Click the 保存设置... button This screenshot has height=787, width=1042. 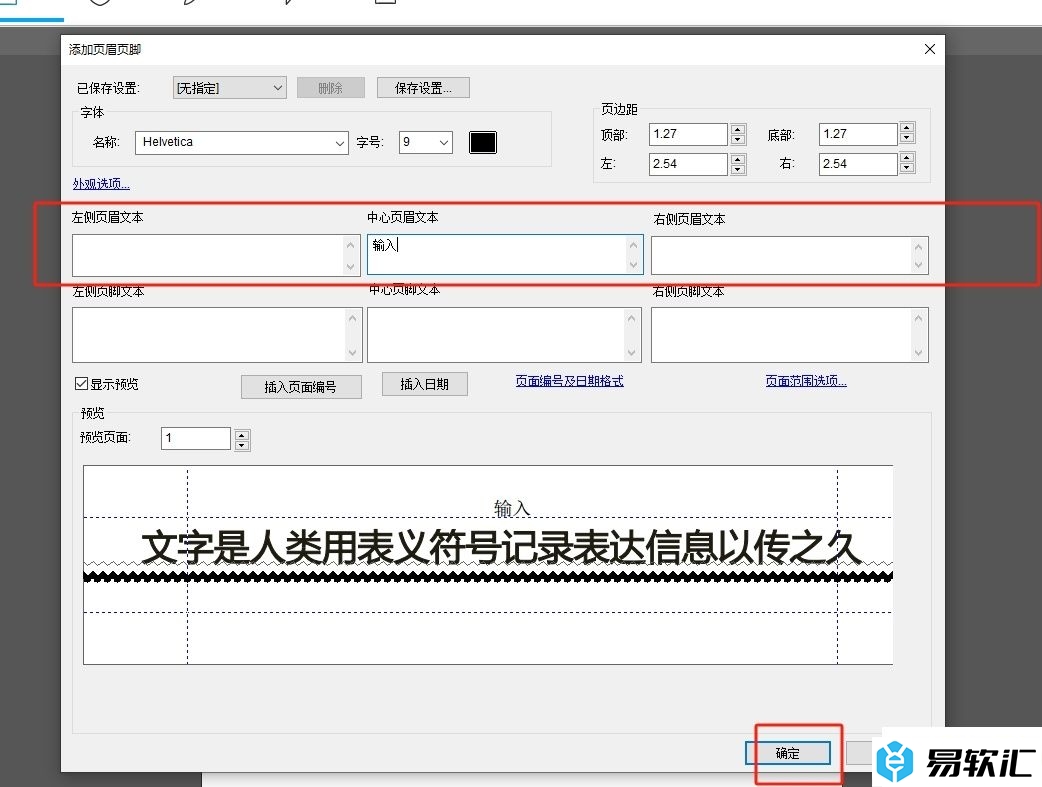423,88
